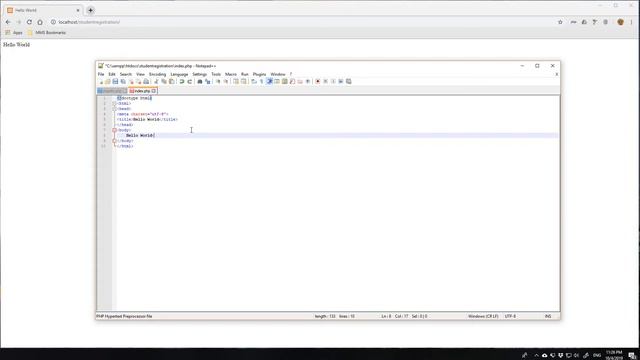Click the Close document toolbar icon
This screenshot has width=640, height=360.
click(x=131, y=82)
